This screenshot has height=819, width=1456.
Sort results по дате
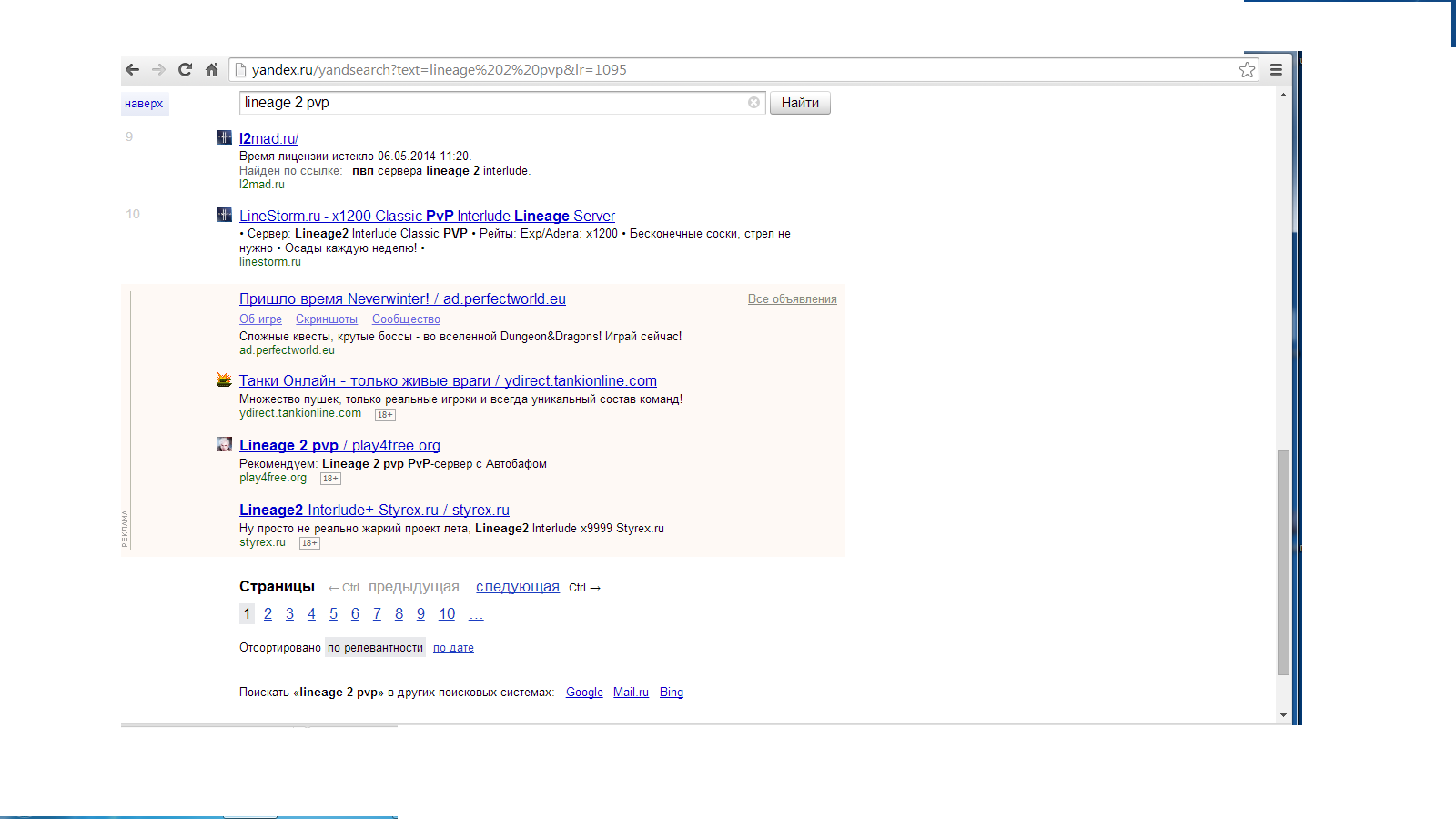453,648
